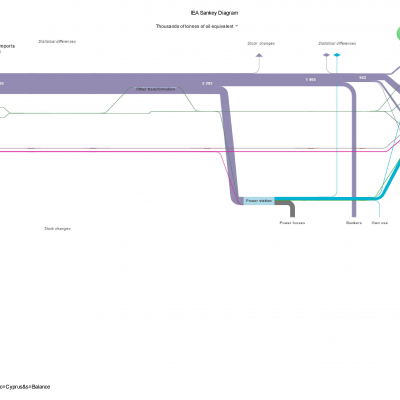Click the IEA Sankey Diagram title
This screenshot has height=400, width=400.
click(214, 13)
